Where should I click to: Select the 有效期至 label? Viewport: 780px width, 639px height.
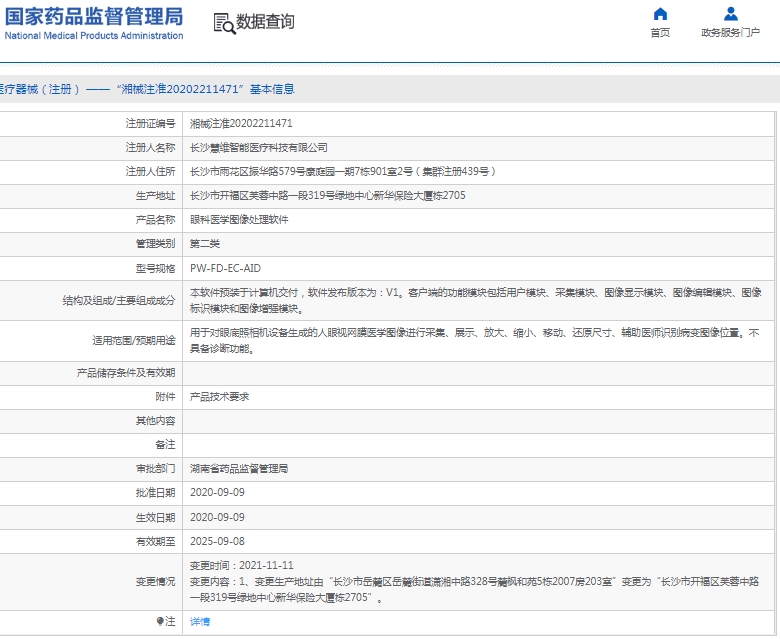point(155,541)
